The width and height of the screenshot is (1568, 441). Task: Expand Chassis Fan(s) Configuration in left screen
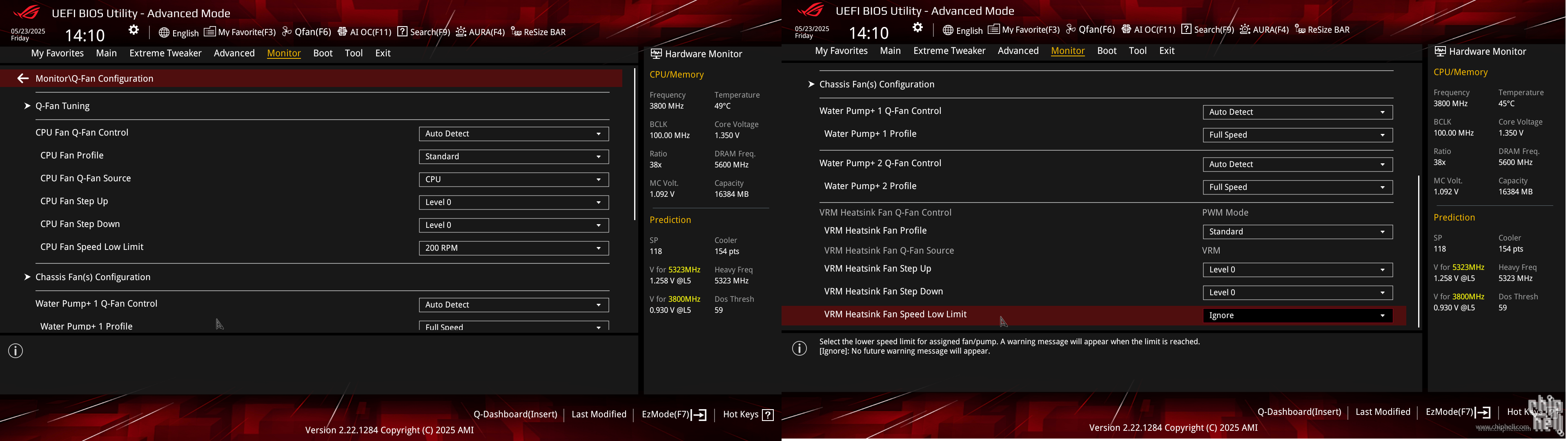[x=93, y=277]
